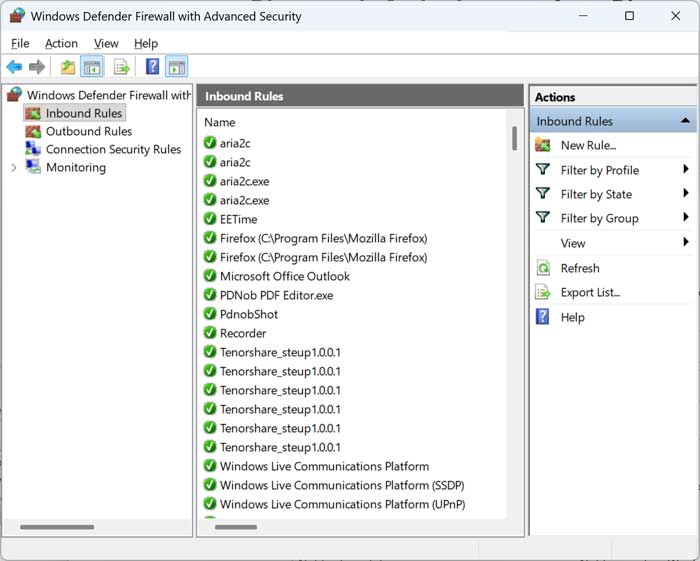Image resolution: width=700 pixels, height=561 pixels.
Task: Click the tree pane horizontal scrollbar thumb
Action: tap(57, 527)
